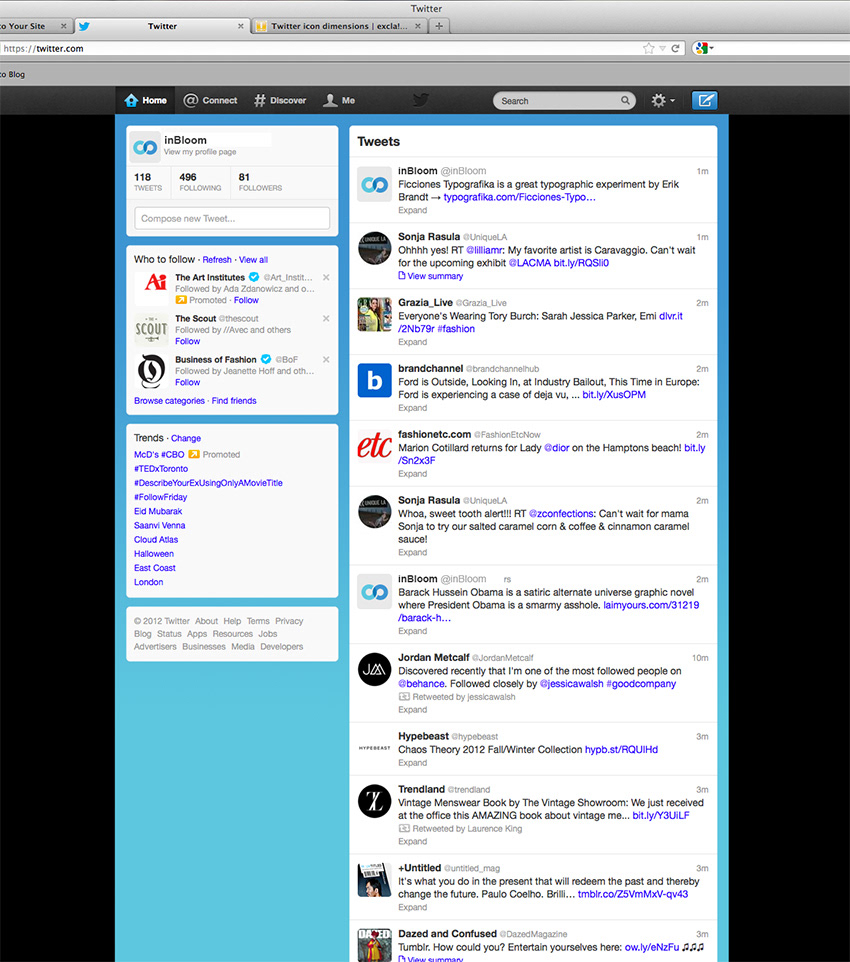Open the settings gear dropdown
Image resolution: width=850 pixels, height=962 pixels.
click(x=663, y=100)
